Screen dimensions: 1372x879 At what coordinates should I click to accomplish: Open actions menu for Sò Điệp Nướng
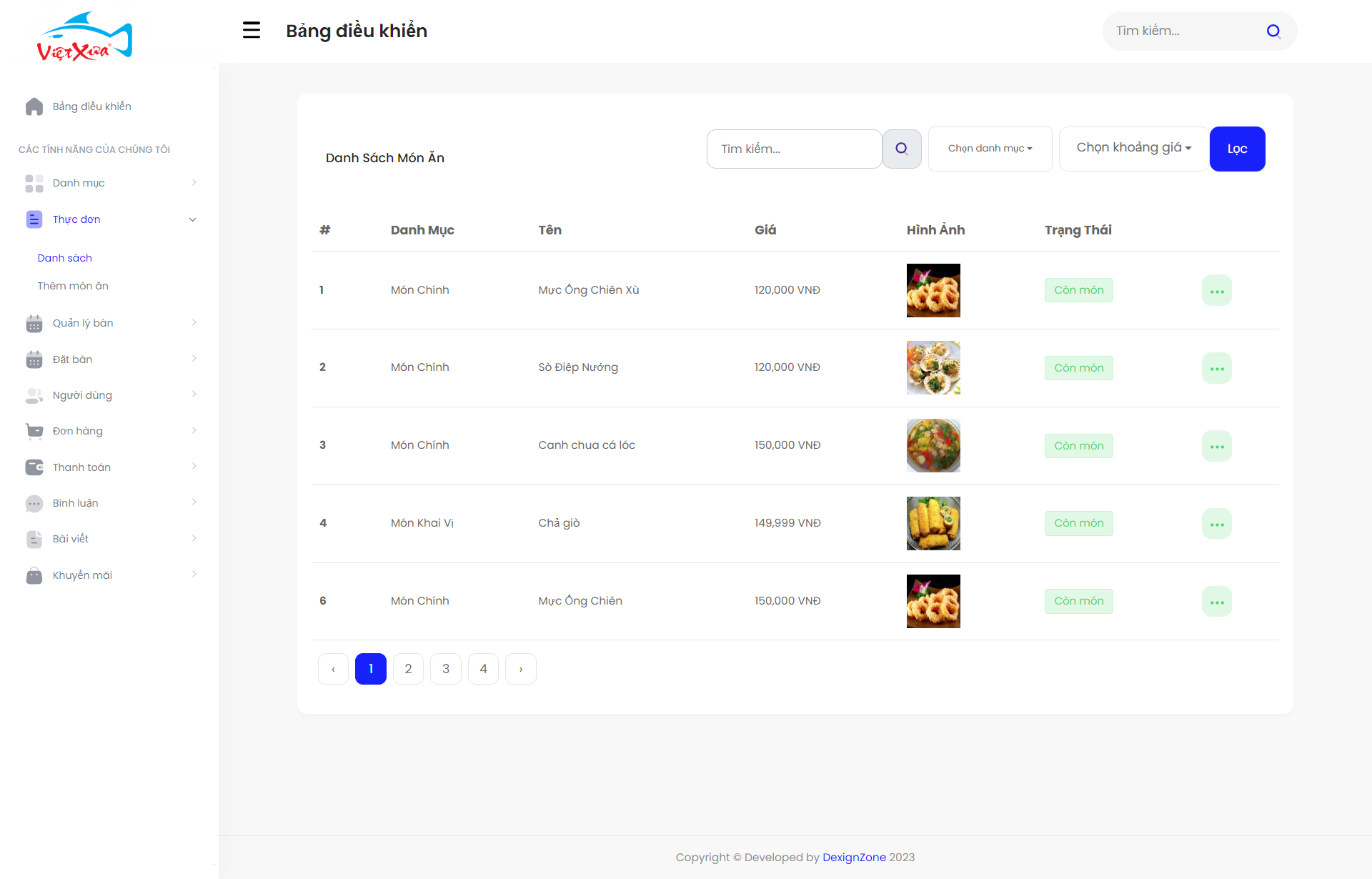click(x=1216, y=368)
